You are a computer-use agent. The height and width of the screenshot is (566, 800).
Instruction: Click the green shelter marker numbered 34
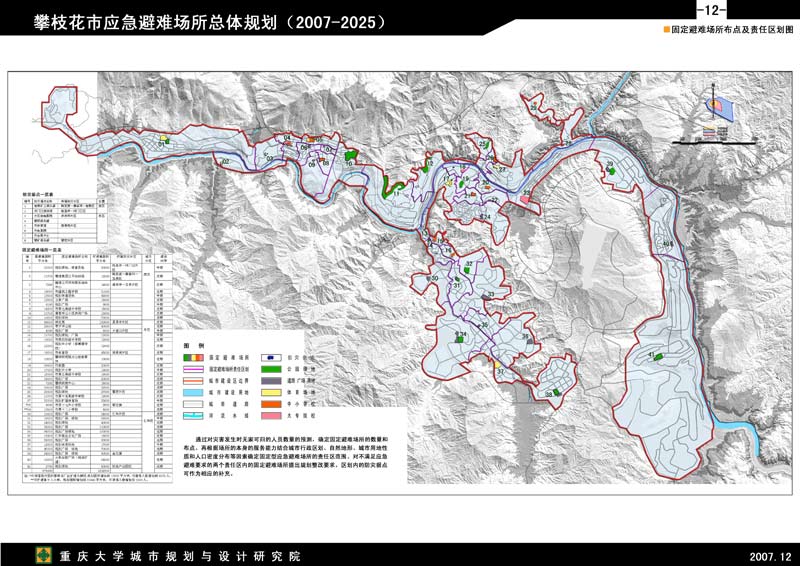[x=461, y=339]
